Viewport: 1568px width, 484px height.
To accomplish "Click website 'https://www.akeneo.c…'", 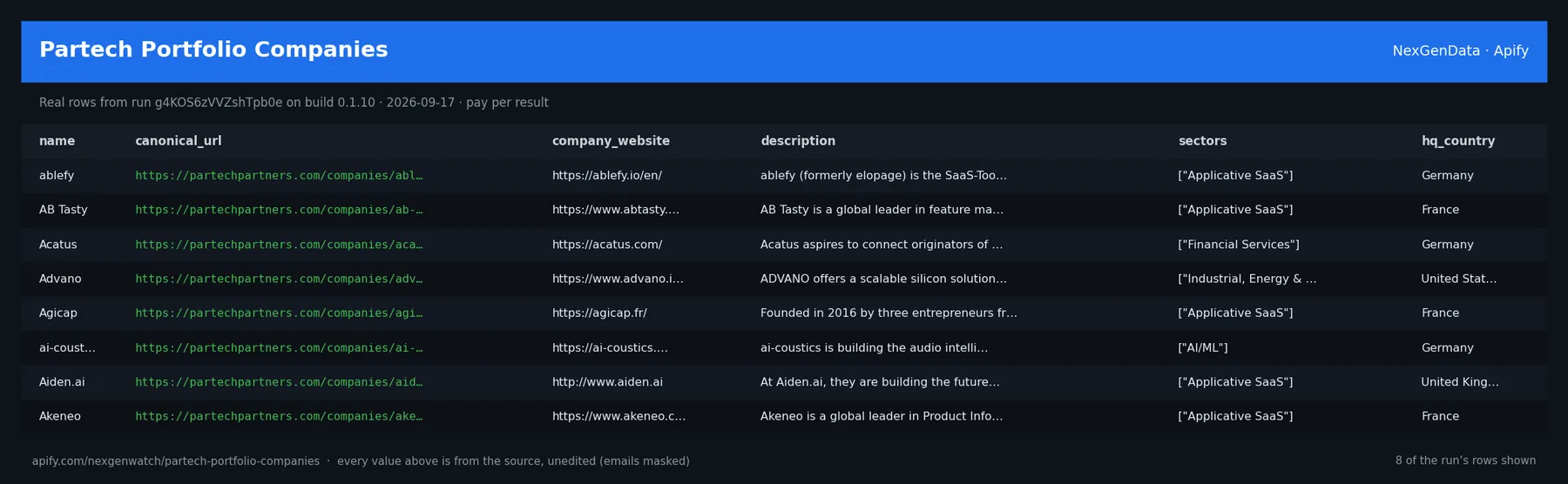I will pos(618,416).
